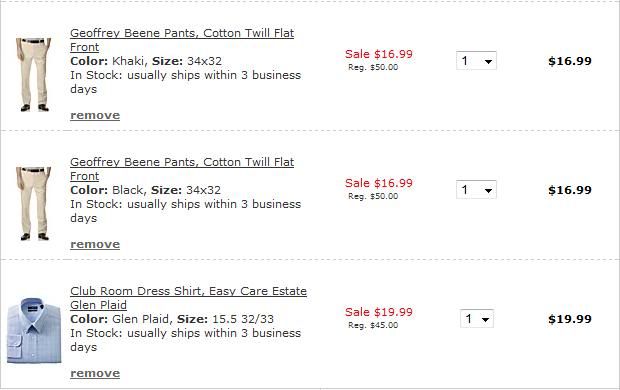Click bold $16.99 total on Black pants row
This screenshot has height=390, width=620.
click(570, 190)
